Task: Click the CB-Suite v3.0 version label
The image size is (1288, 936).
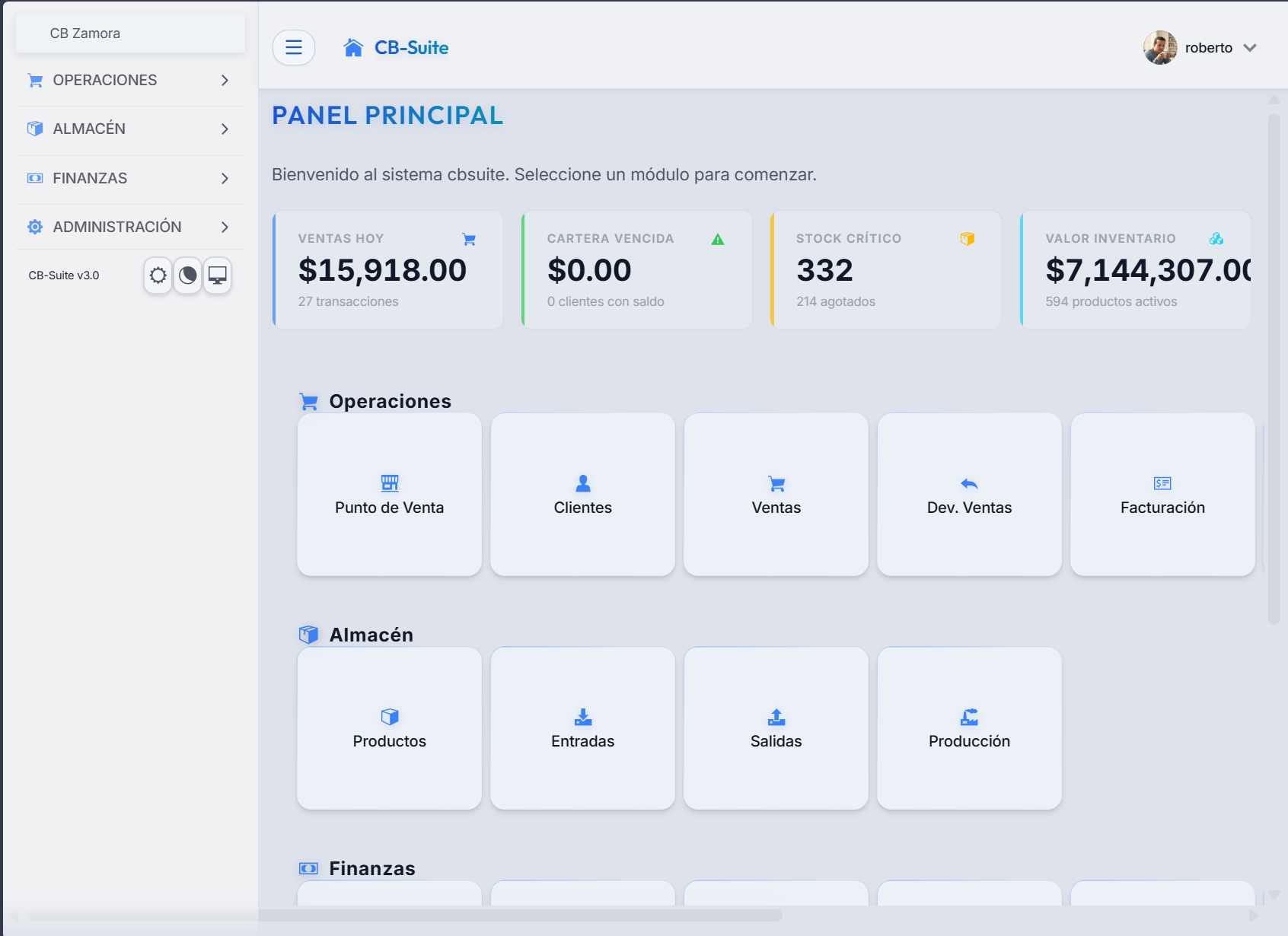Action: [64, 275]
